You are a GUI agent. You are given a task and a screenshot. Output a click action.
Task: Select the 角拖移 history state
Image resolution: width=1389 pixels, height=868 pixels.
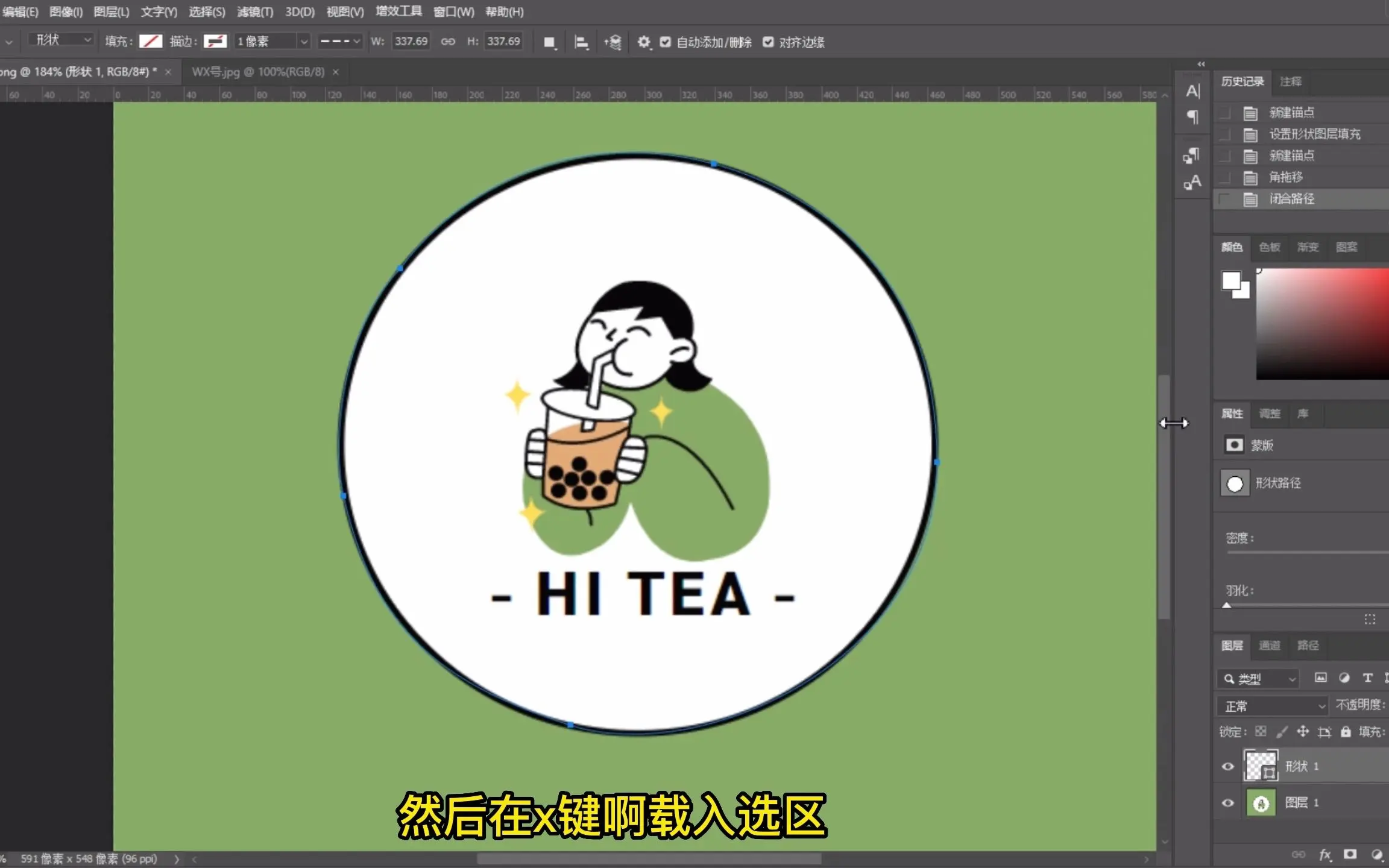coord(1286,177)
